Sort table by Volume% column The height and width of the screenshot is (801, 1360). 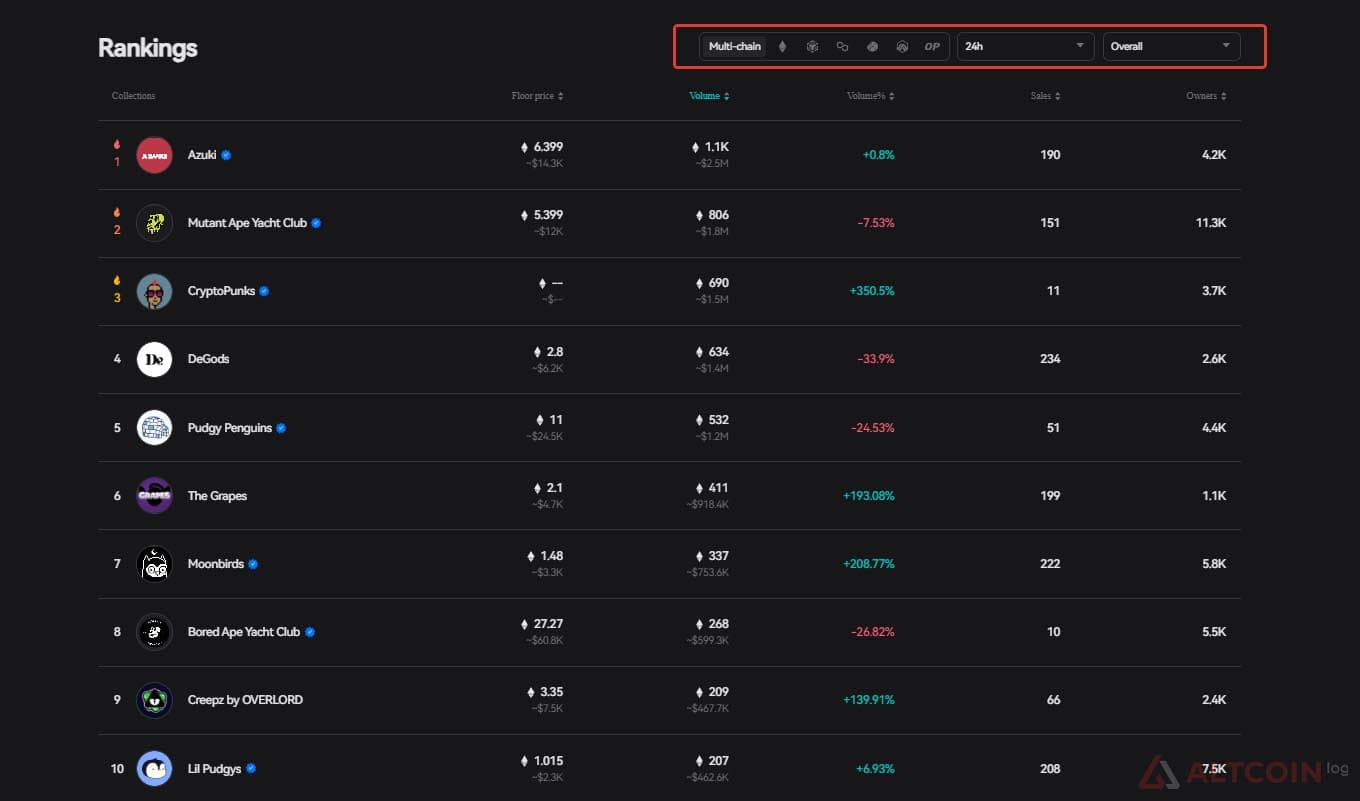coord(870,96)
